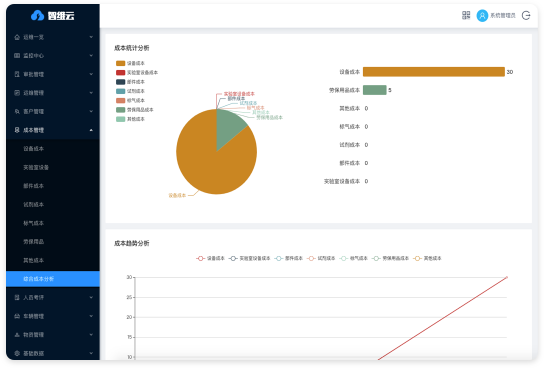This screenshot has height=368, width=544.
Task: Click the home icon beside 运维一览
Action: click(17, 37)
